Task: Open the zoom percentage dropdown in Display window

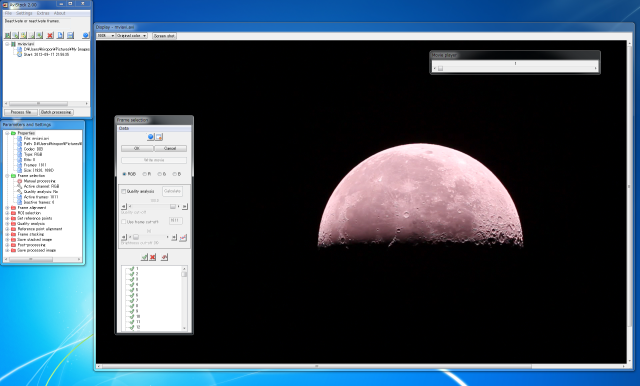Action: coord(106,36)
